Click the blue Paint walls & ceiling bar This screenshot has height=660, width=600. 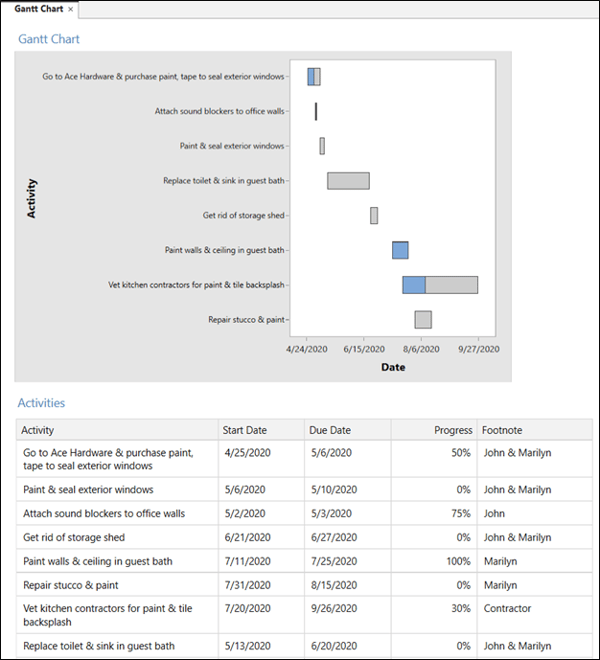(400, 250)
